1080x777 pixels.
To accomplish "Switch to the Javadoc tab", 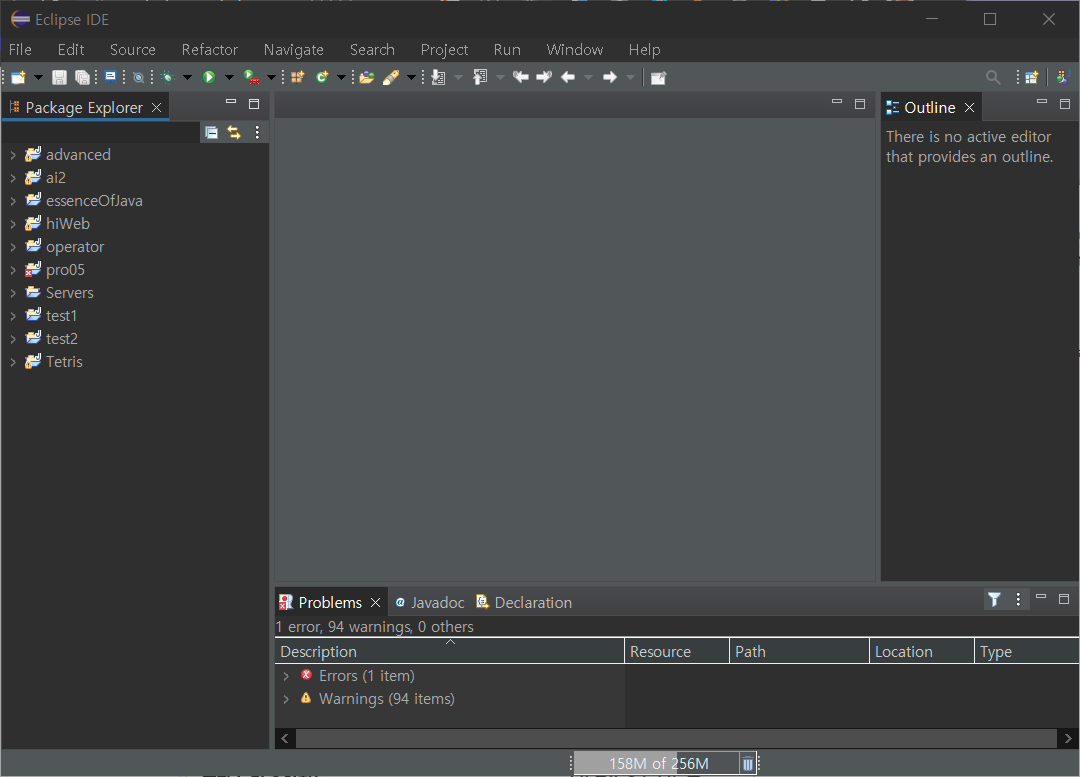I will pos(429,603).
